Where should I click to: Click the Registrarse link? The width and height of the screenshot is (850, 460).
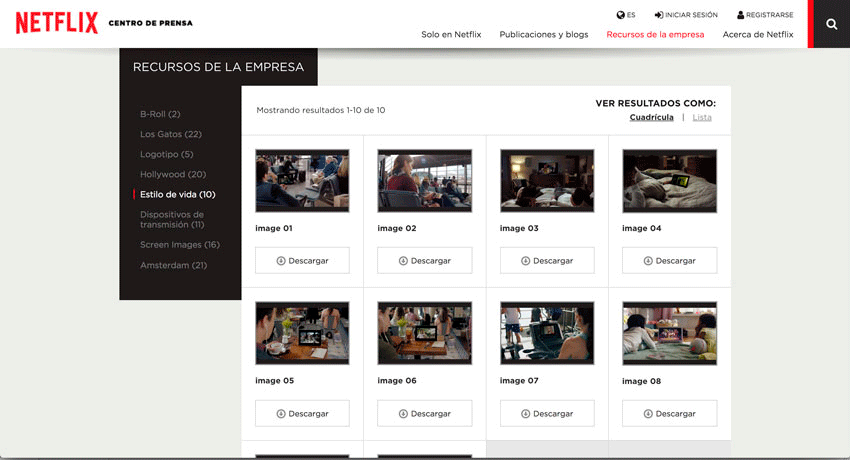pyautogui.click(x=769, y=15)
